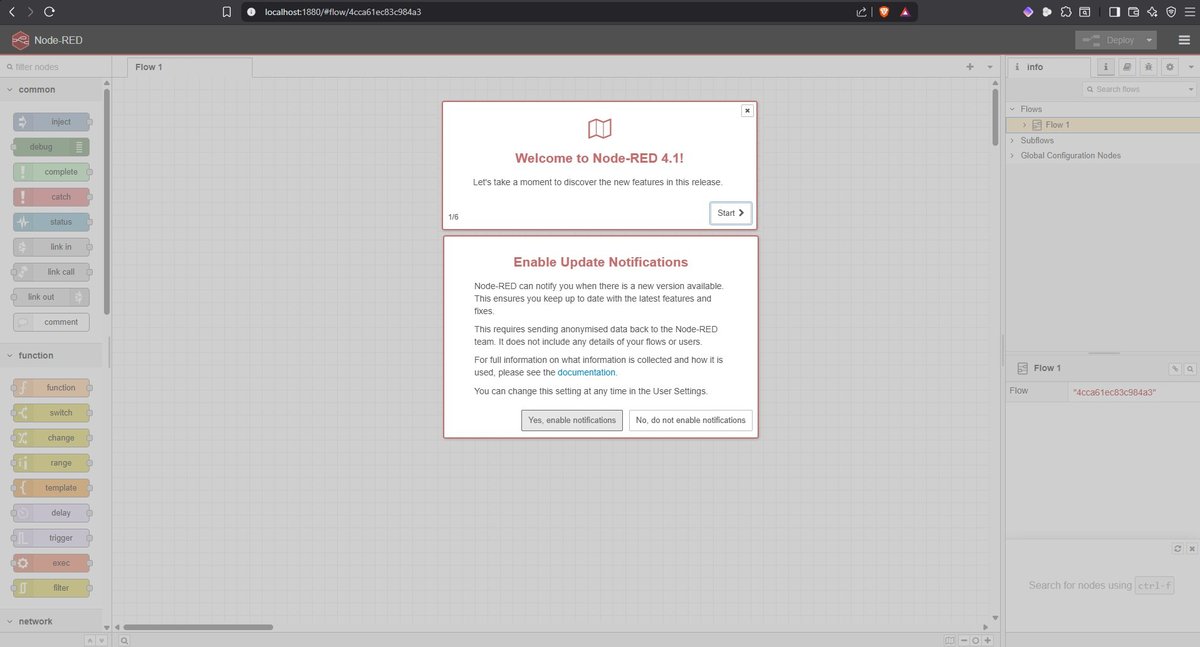Open the main hamburger menu
This screenshot has width=1200, height=647.
1184,40
